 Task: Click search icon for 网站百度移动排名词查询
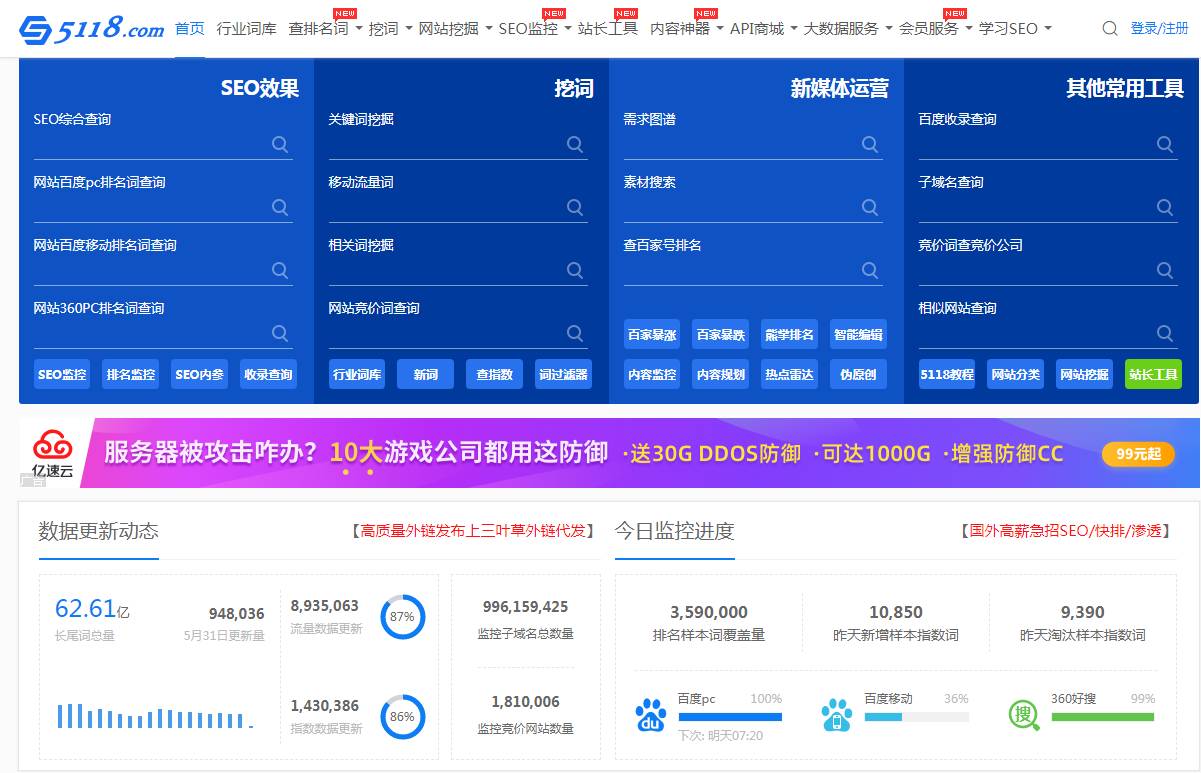280,270
